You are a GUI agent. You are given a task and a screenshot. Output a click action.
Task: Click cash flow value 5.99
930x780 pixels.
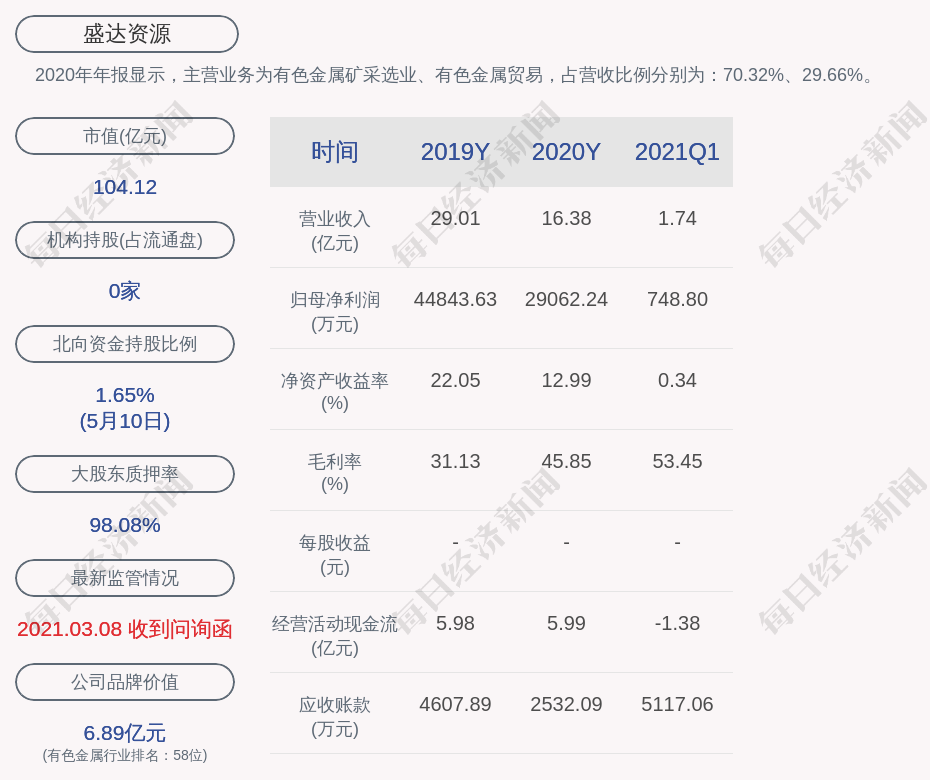(x=566, y=623)
